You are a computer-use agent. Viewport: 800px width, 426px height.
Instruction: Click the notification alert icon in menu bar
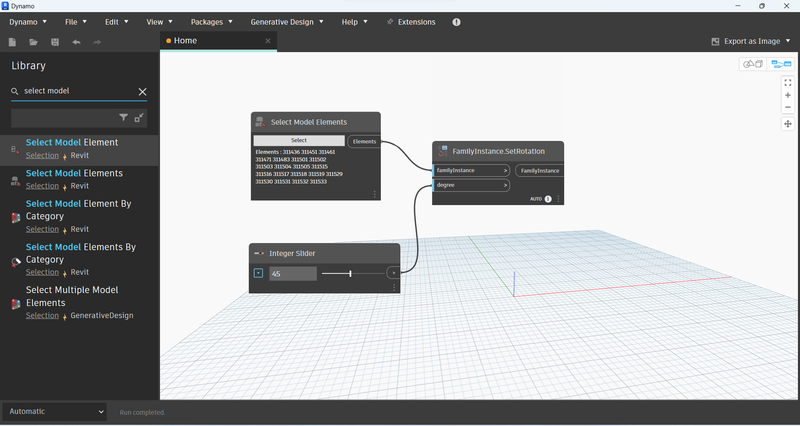(x=456, y=22)
